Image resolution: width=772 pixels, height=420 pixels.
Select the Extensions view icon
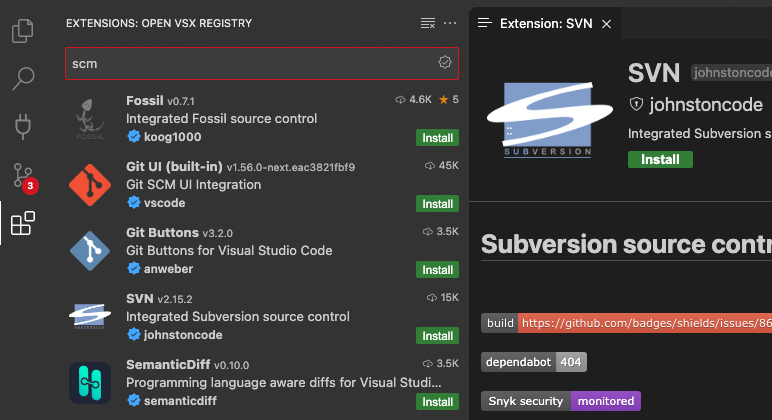[x=23, y=224]
